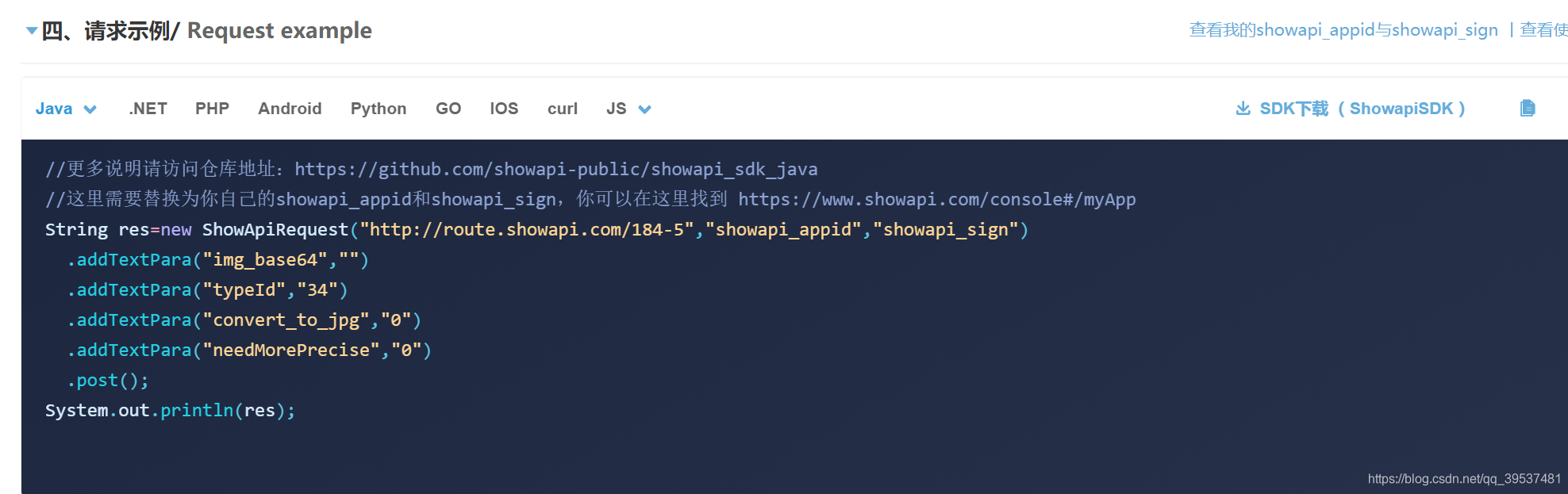Click the SDK download arrow icon
Screen dimensions: 1568x494
point(1243,108)
